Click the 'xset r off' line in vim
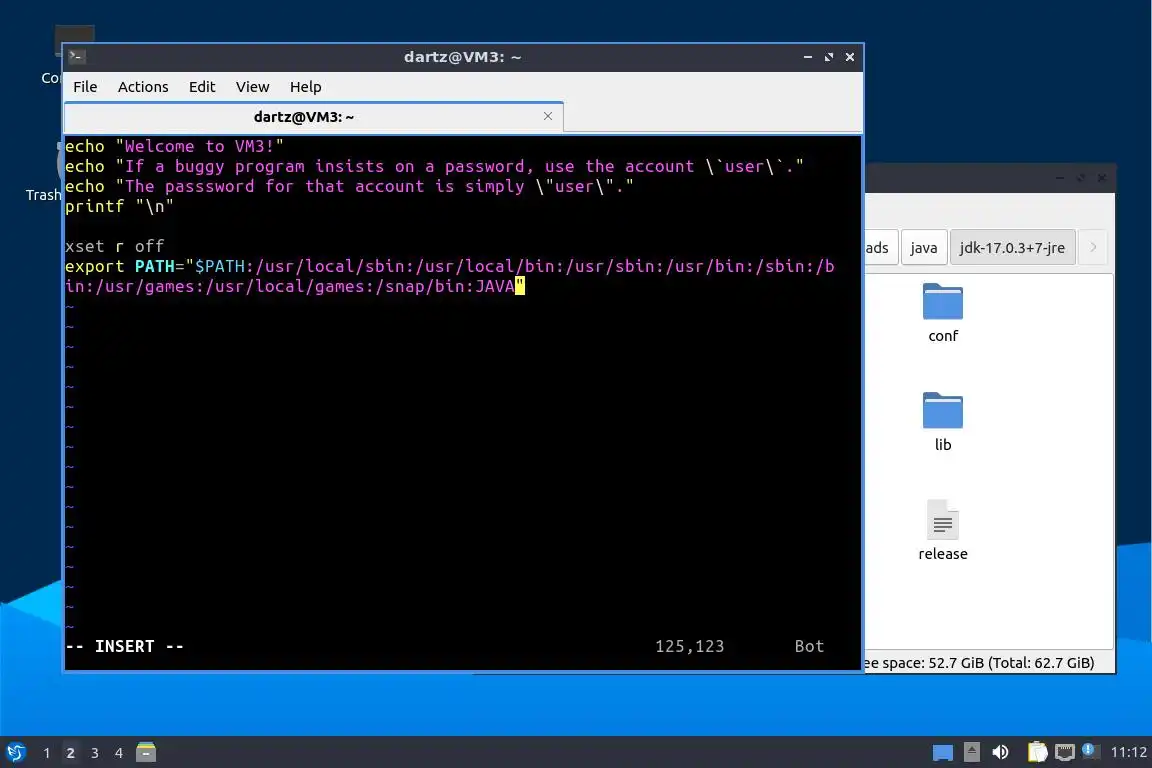 (x=115, y=246)
